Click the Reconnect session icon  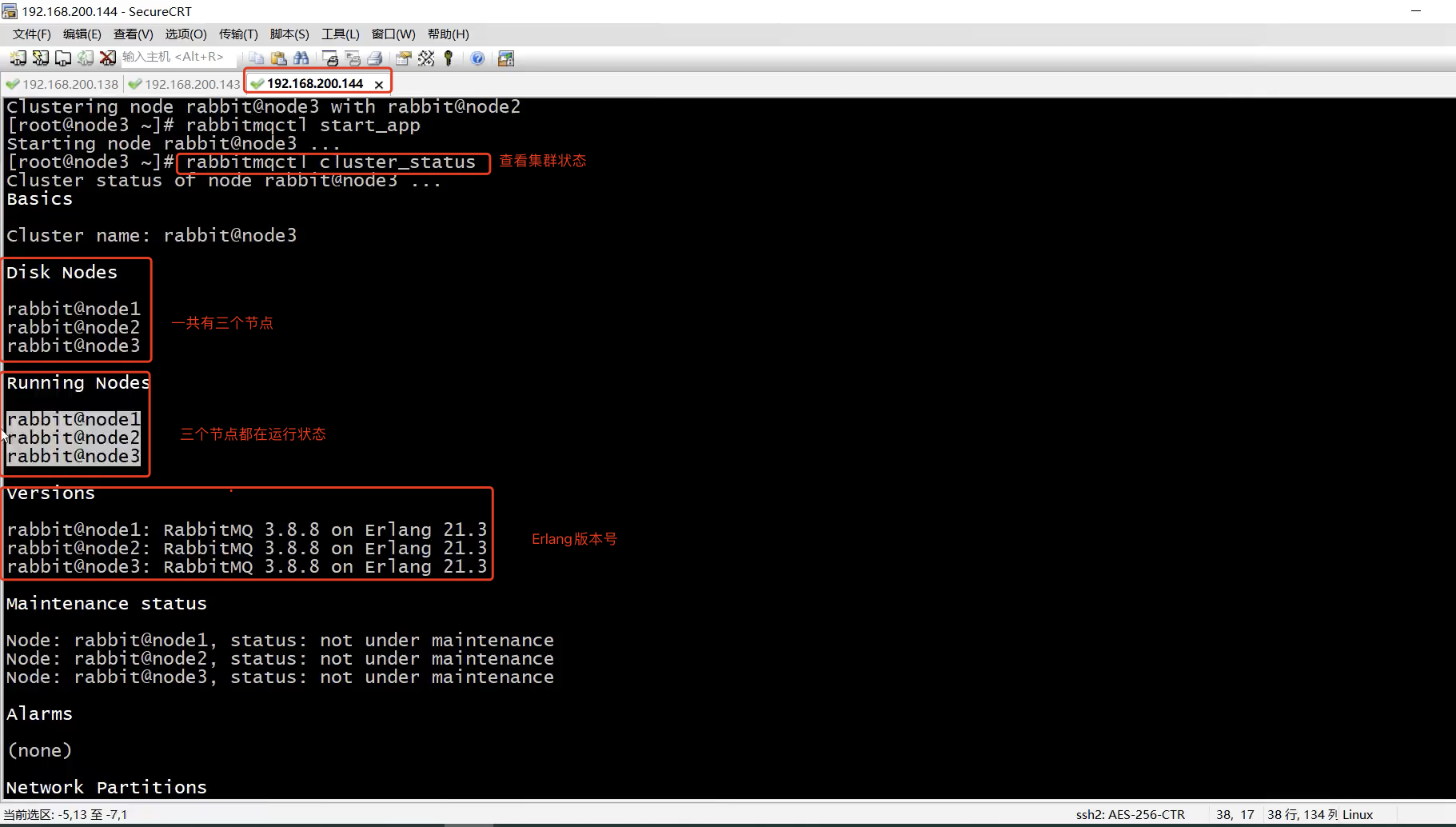[85, 58]
